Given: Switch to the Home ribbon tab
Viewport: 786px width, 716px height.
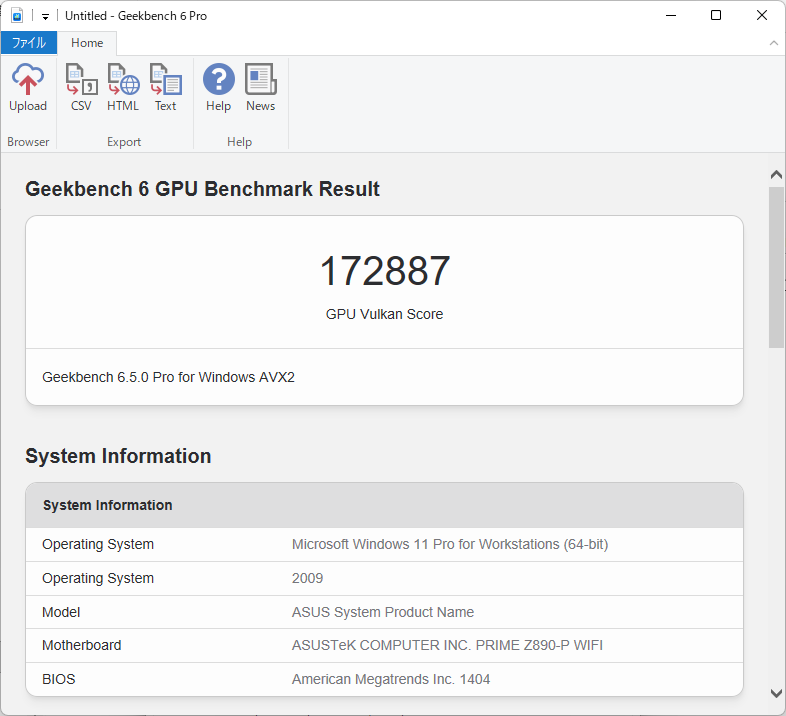Looking at the screenshot, I should [x=87, y=43].
